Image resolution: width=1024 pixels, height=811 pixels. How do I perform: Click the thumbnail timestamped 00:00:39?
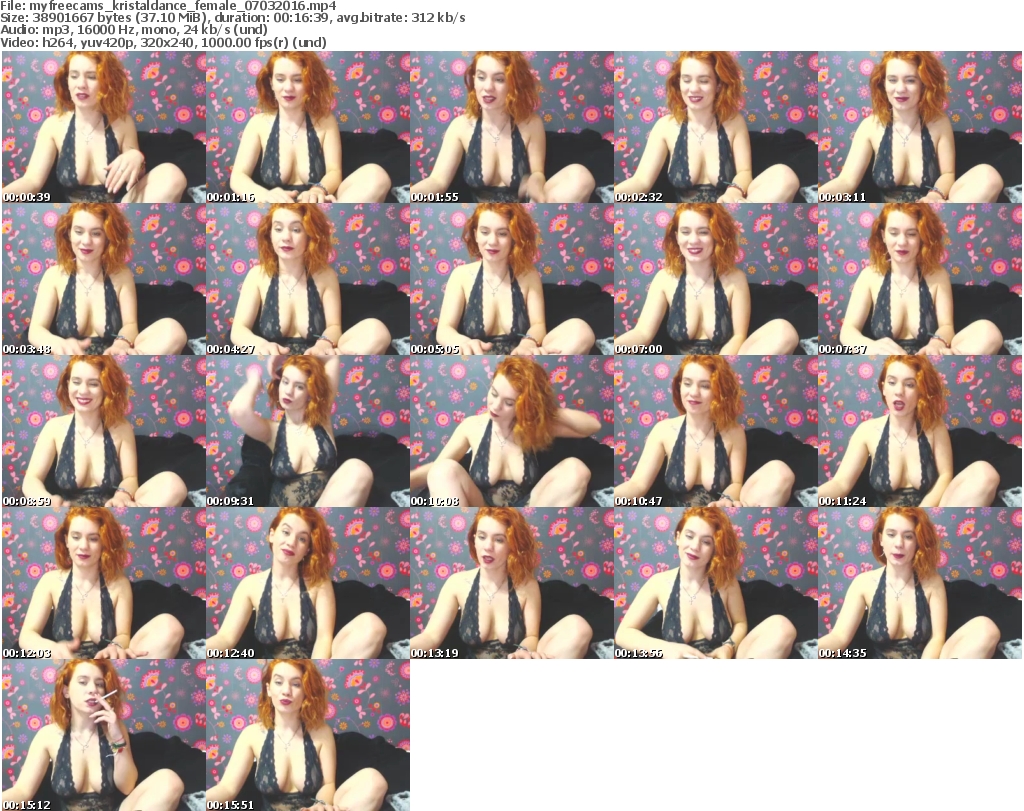coord(103,127)
